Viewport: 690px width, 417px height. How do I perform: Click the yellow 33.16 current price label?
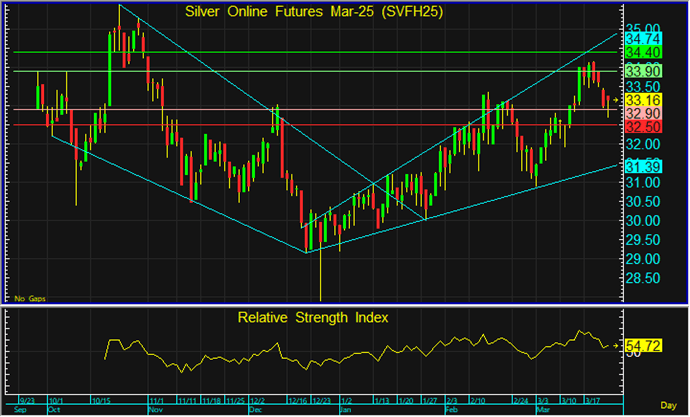click(640, 100)
